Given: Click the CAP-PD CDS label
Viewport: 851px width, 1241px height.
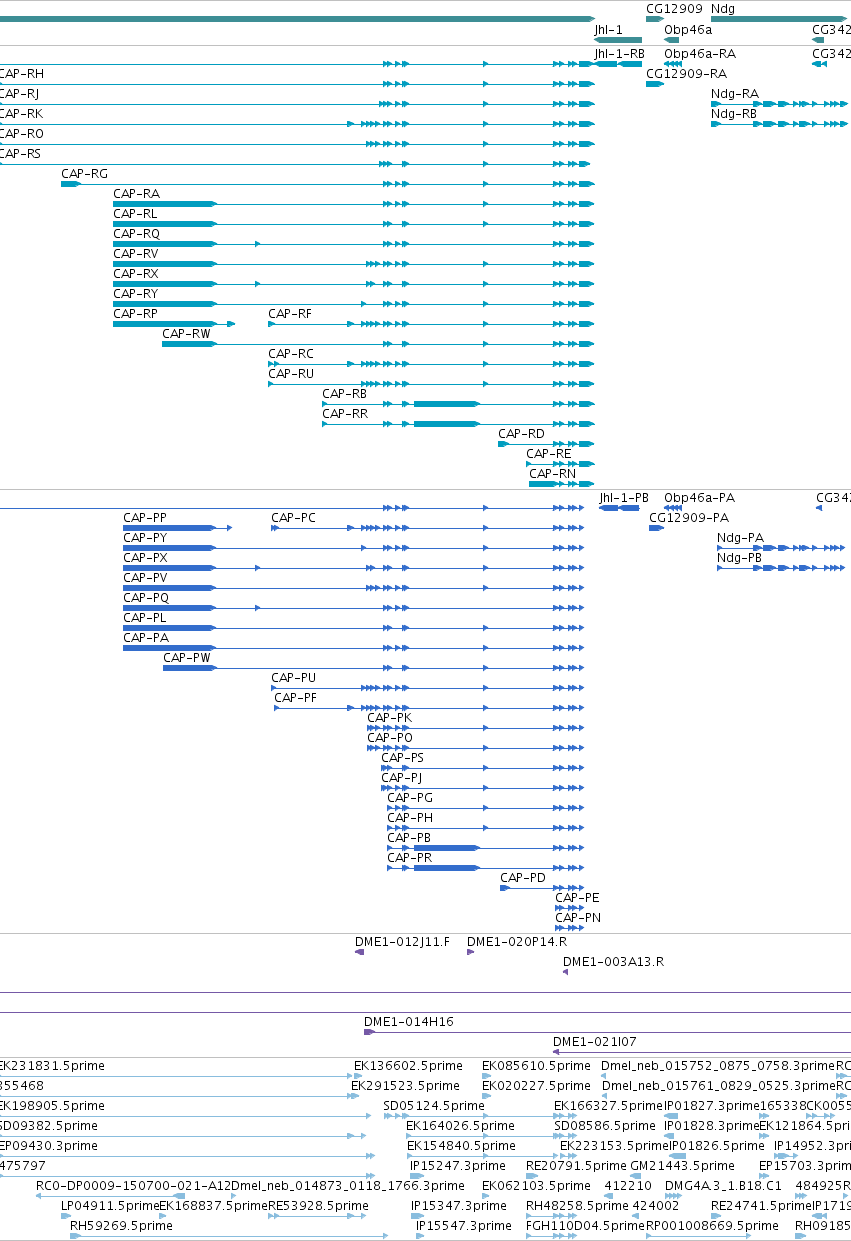Looking at the screenshot, I should [x=524, y=878].
